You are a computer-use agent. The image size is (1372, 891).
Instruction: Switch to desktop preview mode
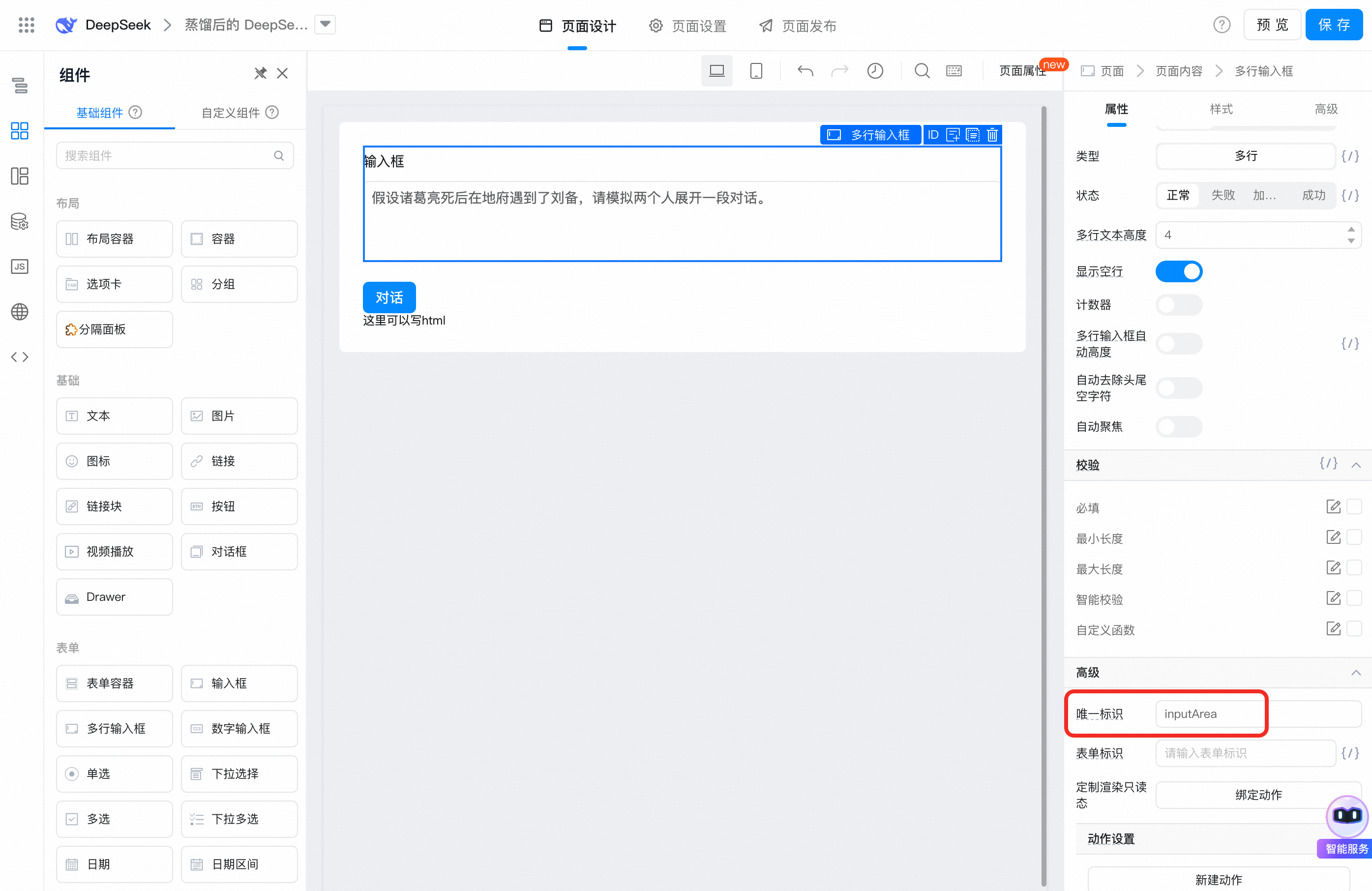coord(716,71)
